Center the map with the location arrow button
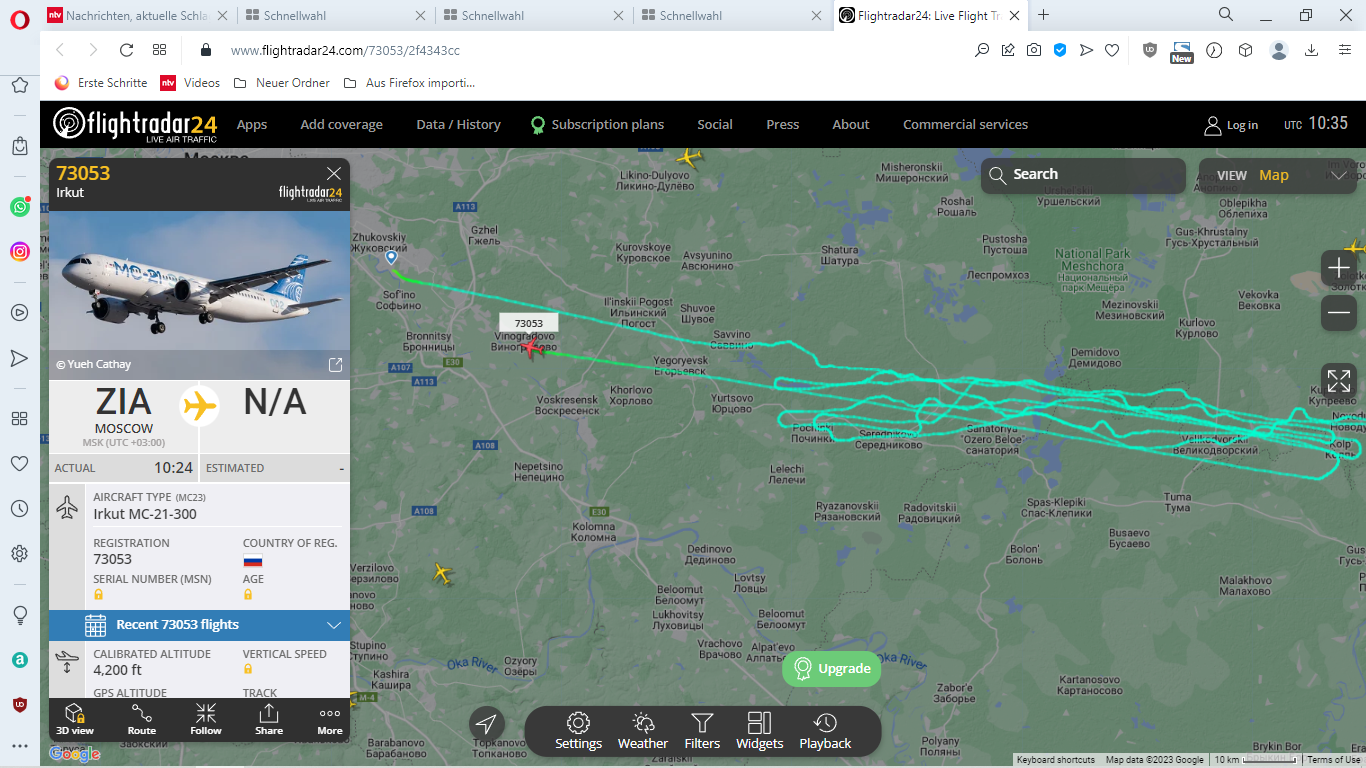 coord(487,725)
